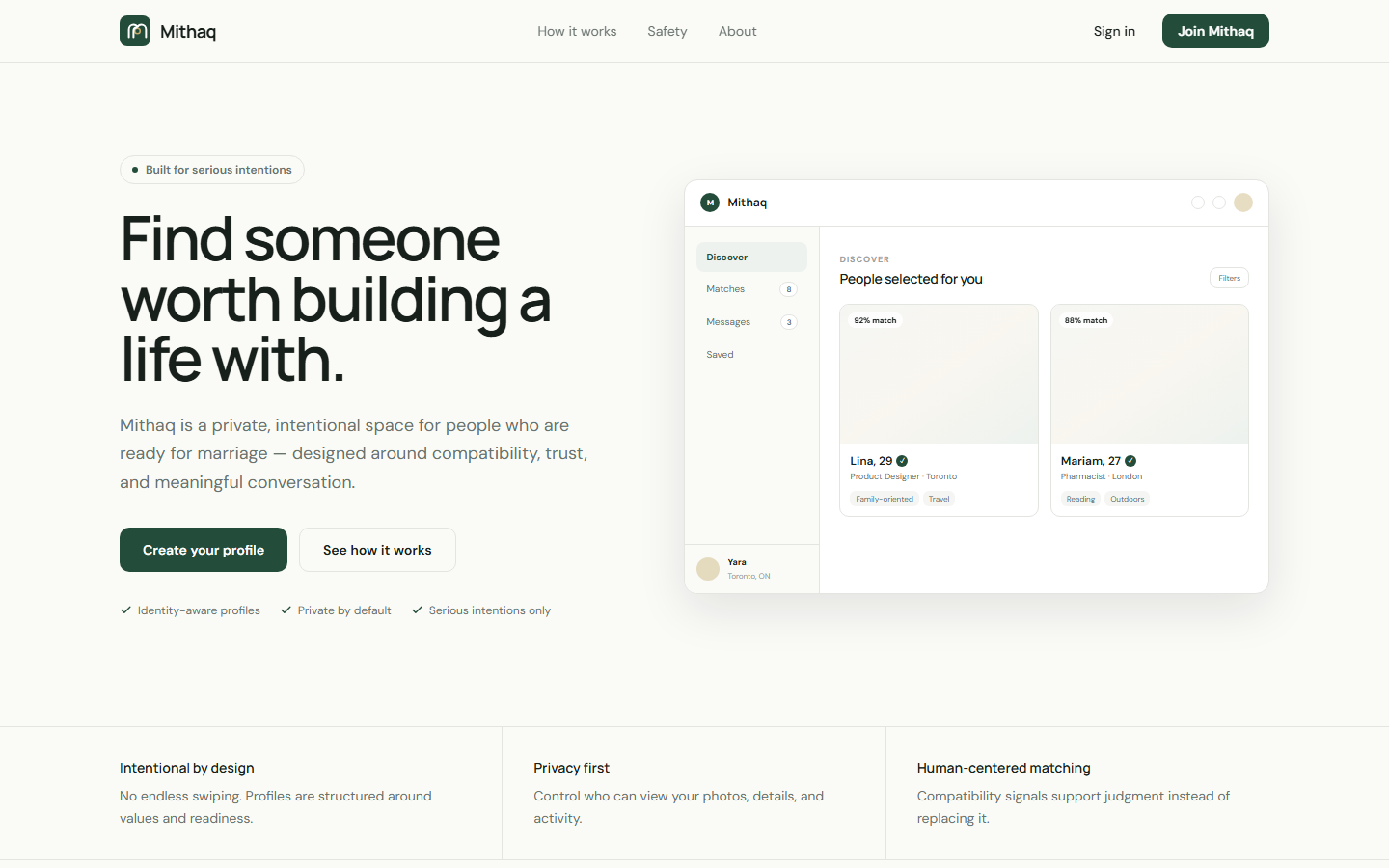Image resolution: width=1389 pixels, height=868 pixels.
Task: Click the See how it works button
Action: pyautogui.click(x=377, y=550)
